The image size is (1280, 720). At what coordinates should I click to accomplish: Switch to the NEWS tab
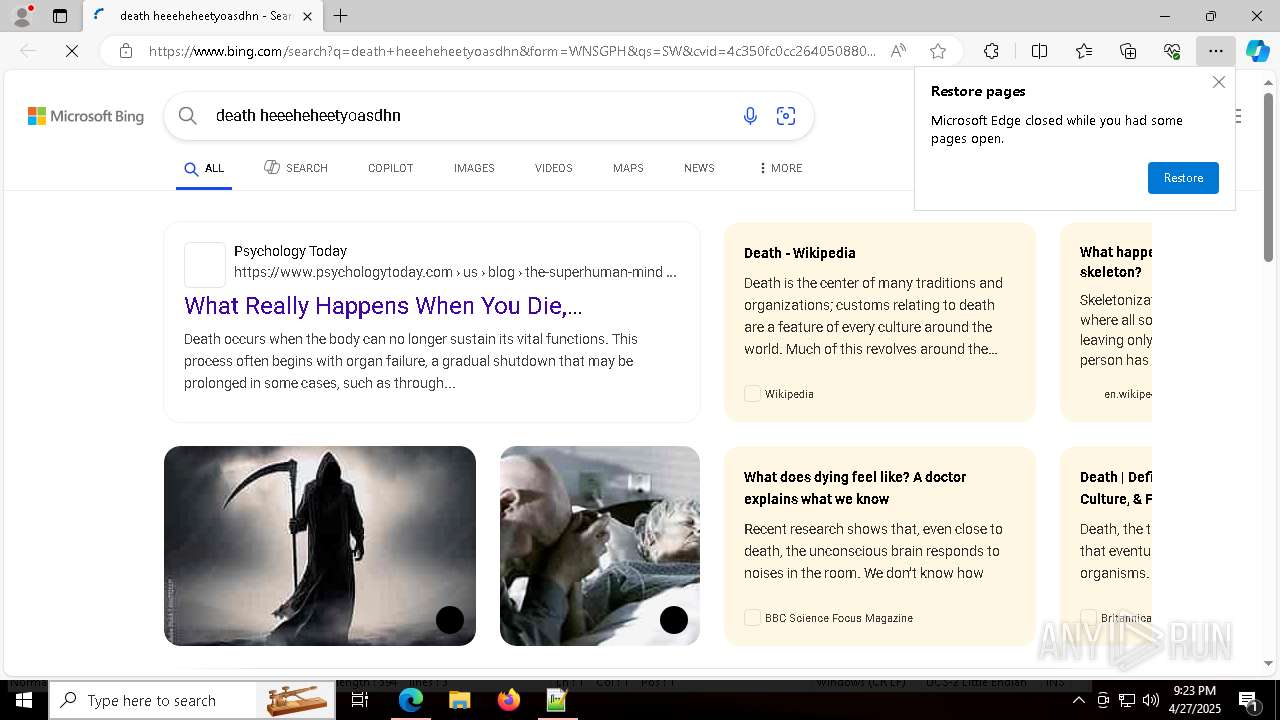pos(699,168)
